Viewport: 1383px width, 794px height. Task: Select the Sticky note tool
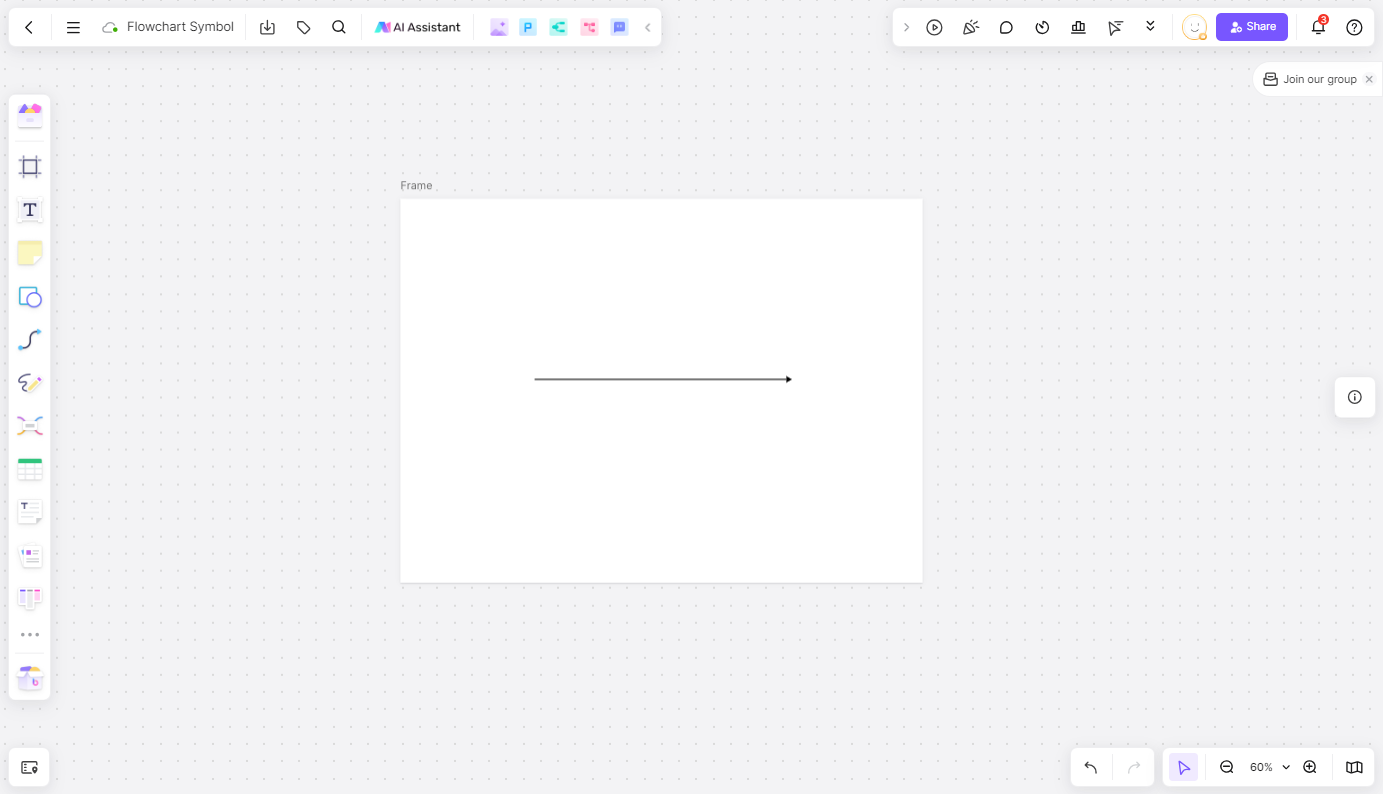click(x=30, y=253)
